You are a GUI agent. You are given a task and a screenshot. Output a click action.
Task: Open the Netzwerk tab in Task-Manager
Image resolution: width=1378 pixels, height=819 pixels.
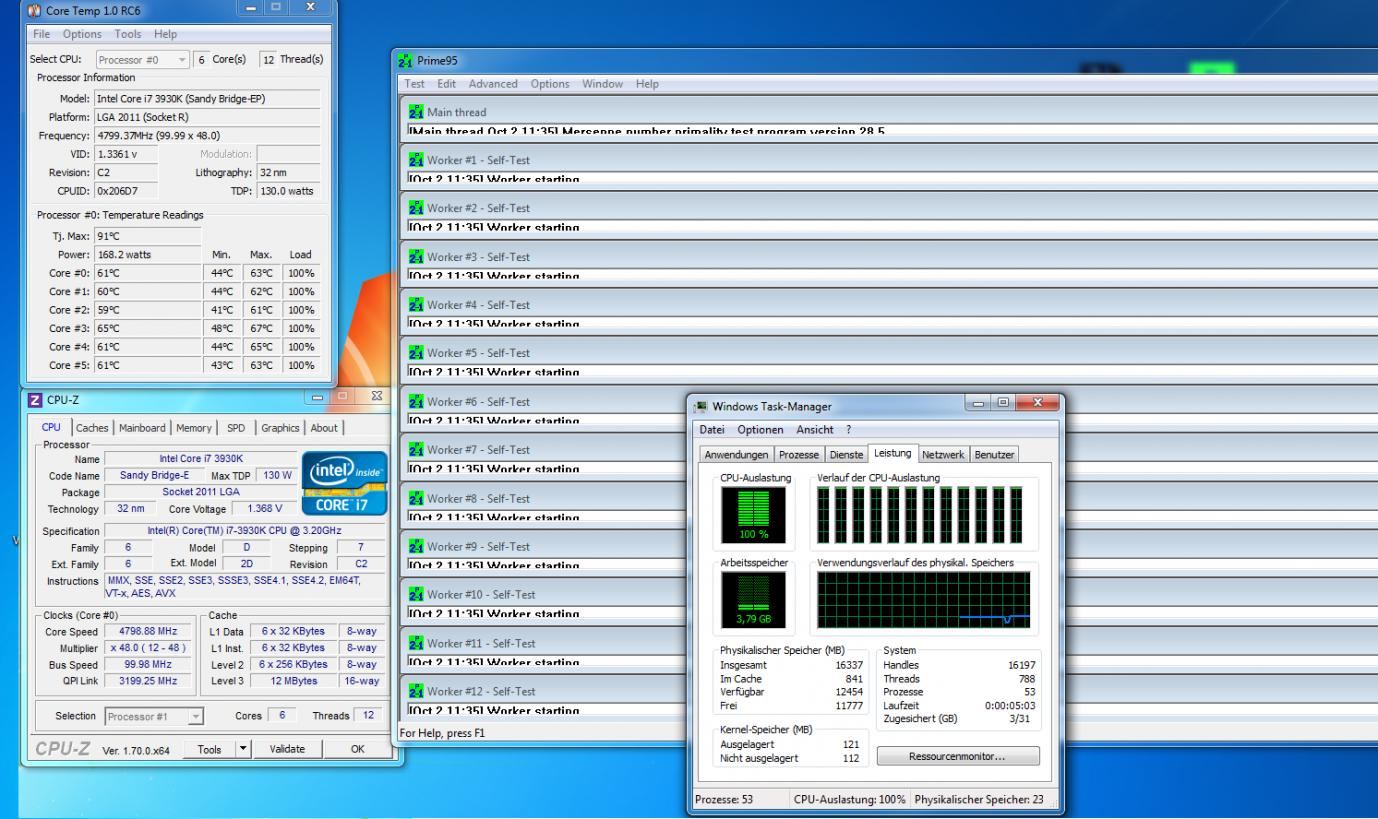(x=942, y=455)
